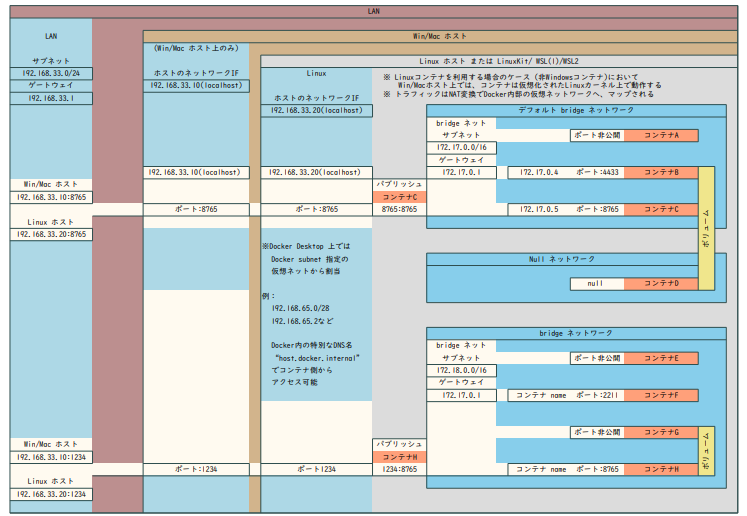Select the 8765:8765 publish port cell
Screen dimensions: 747x516
400,210
